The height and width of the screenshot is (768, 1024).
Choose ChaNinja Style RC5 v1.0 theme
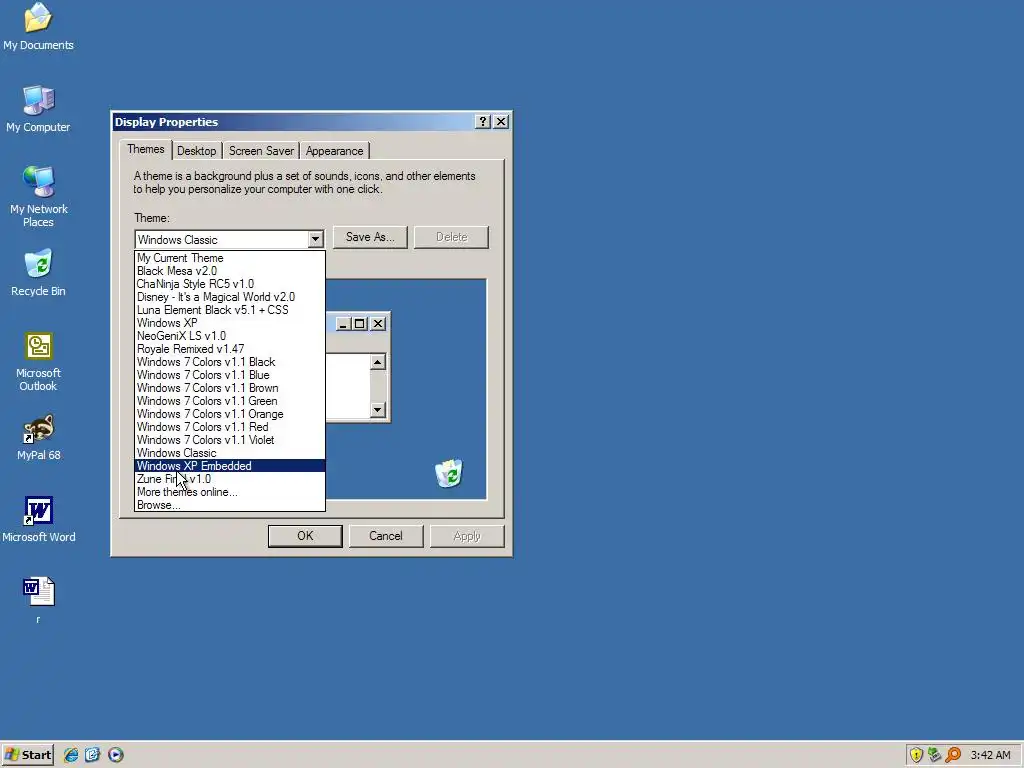click(x=230, y=284)
